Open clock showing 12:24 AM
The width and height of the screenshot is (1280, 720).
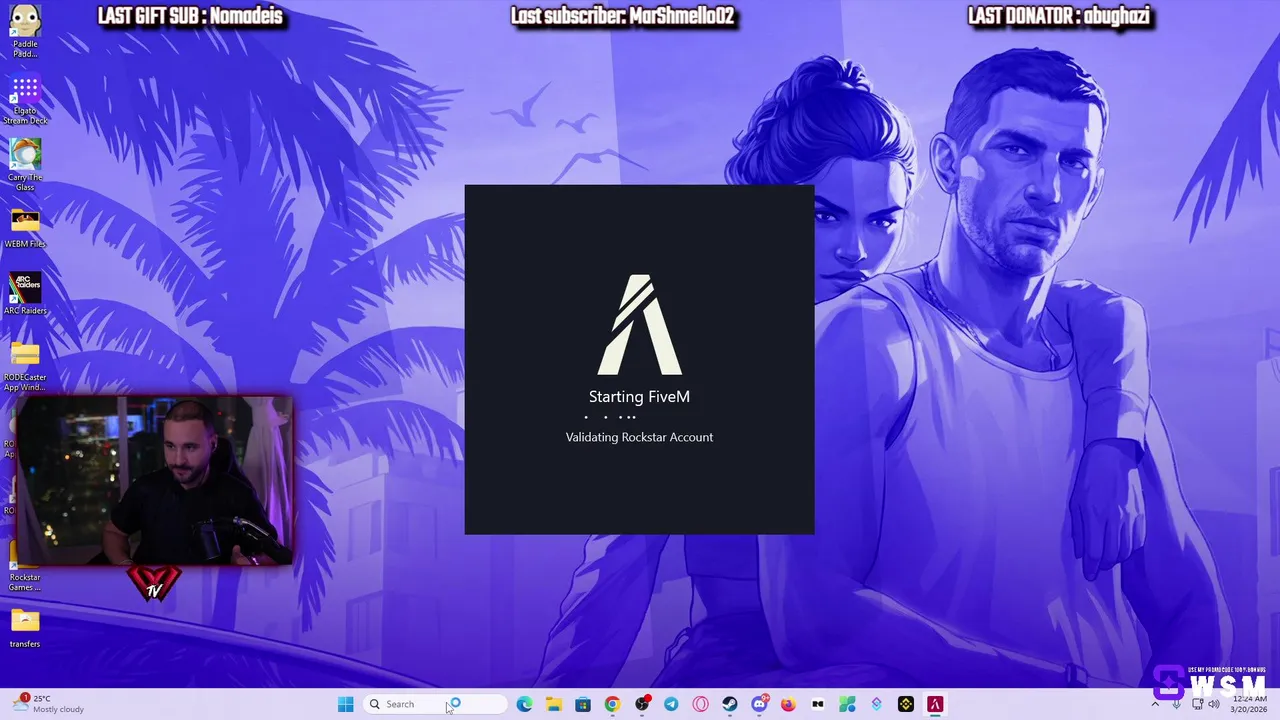(x=1250, y=704)
